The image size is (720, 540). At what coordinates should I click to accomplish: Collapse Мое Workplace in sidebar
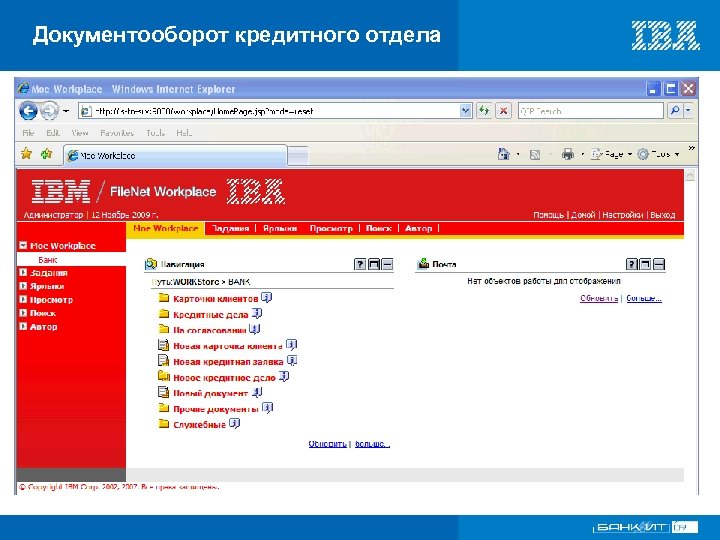(23, 245)
